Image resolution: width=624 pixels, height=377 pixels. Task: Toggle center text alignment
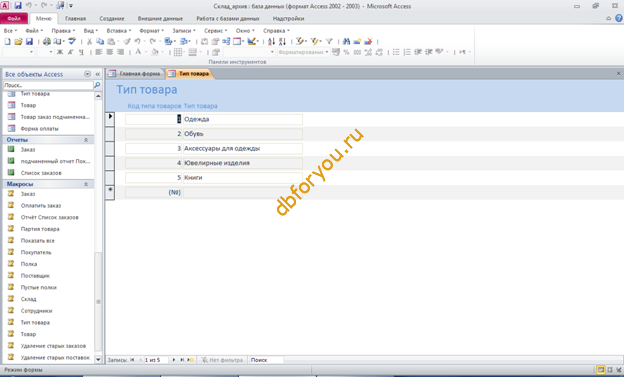pyautogui.click(x=109, y=52)
